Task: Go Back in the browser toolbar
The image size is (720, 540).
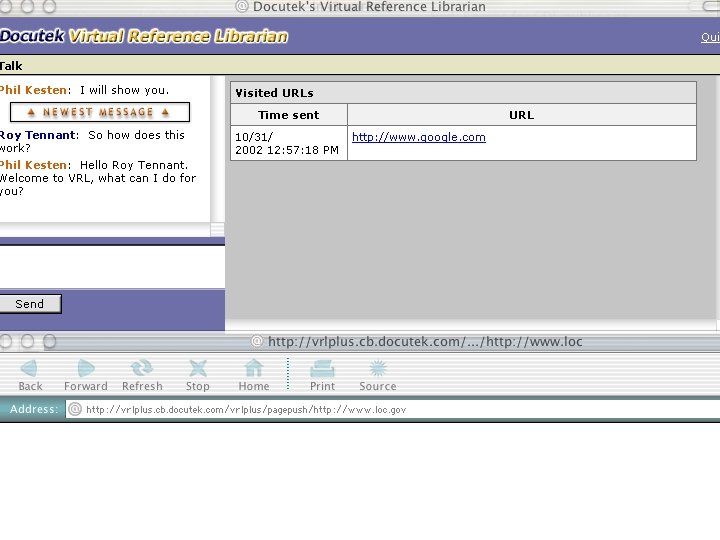Action: 30,375
